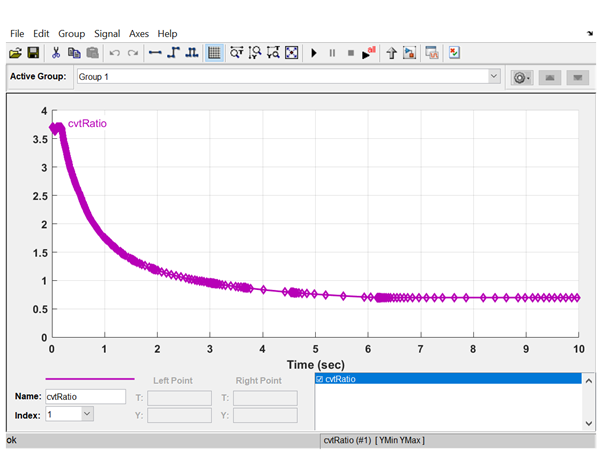Toggle the snap grid button right of gear
The image size is (602, 455).
pyautogui.click(x=549, y=77)
